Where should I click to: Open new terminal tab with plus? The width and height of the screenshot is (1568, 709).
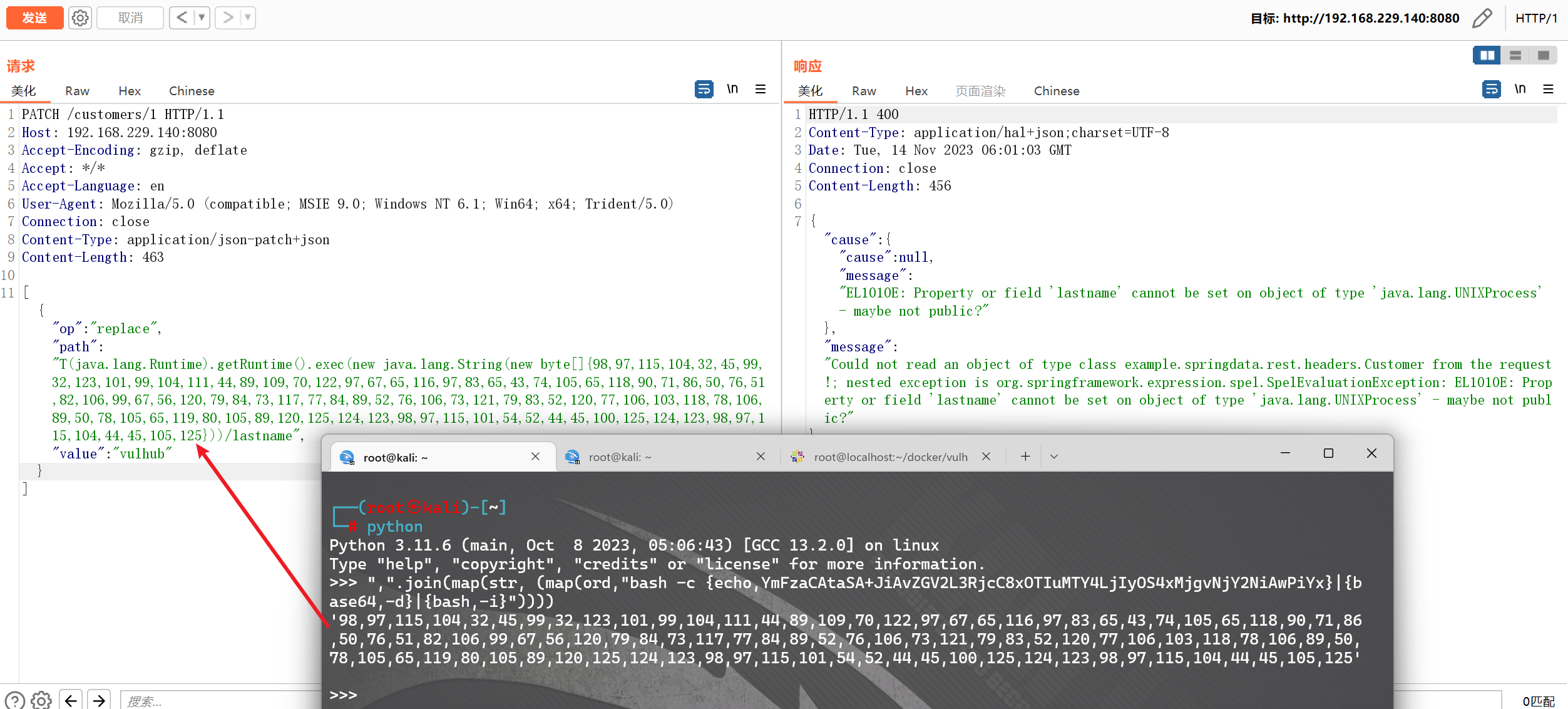(x=1025, y=457)
